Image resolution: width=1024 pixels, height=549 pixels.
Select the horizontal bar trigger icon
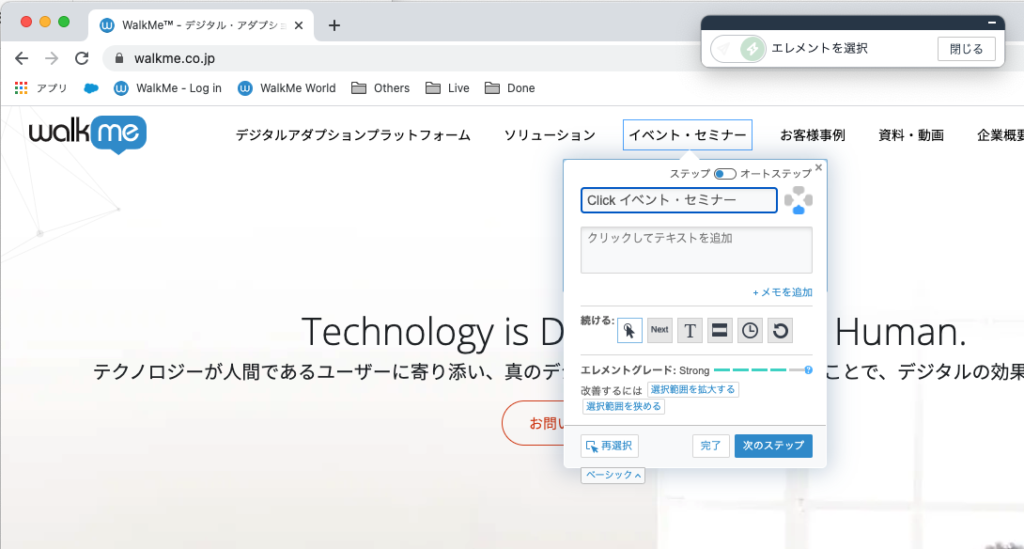pyautogui.click(x=720, y=330)
